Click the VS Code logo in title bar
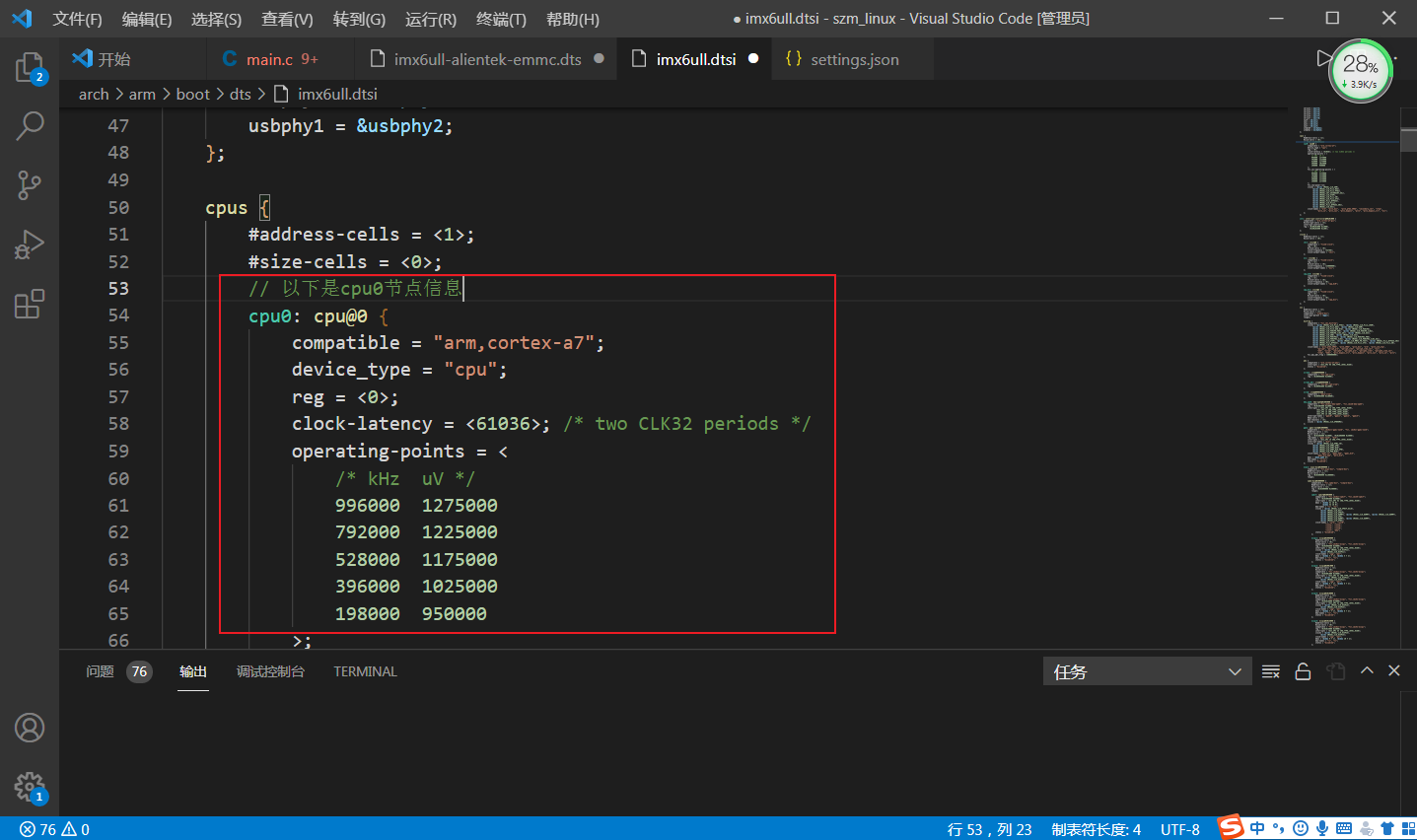 [x=22, y=19]
